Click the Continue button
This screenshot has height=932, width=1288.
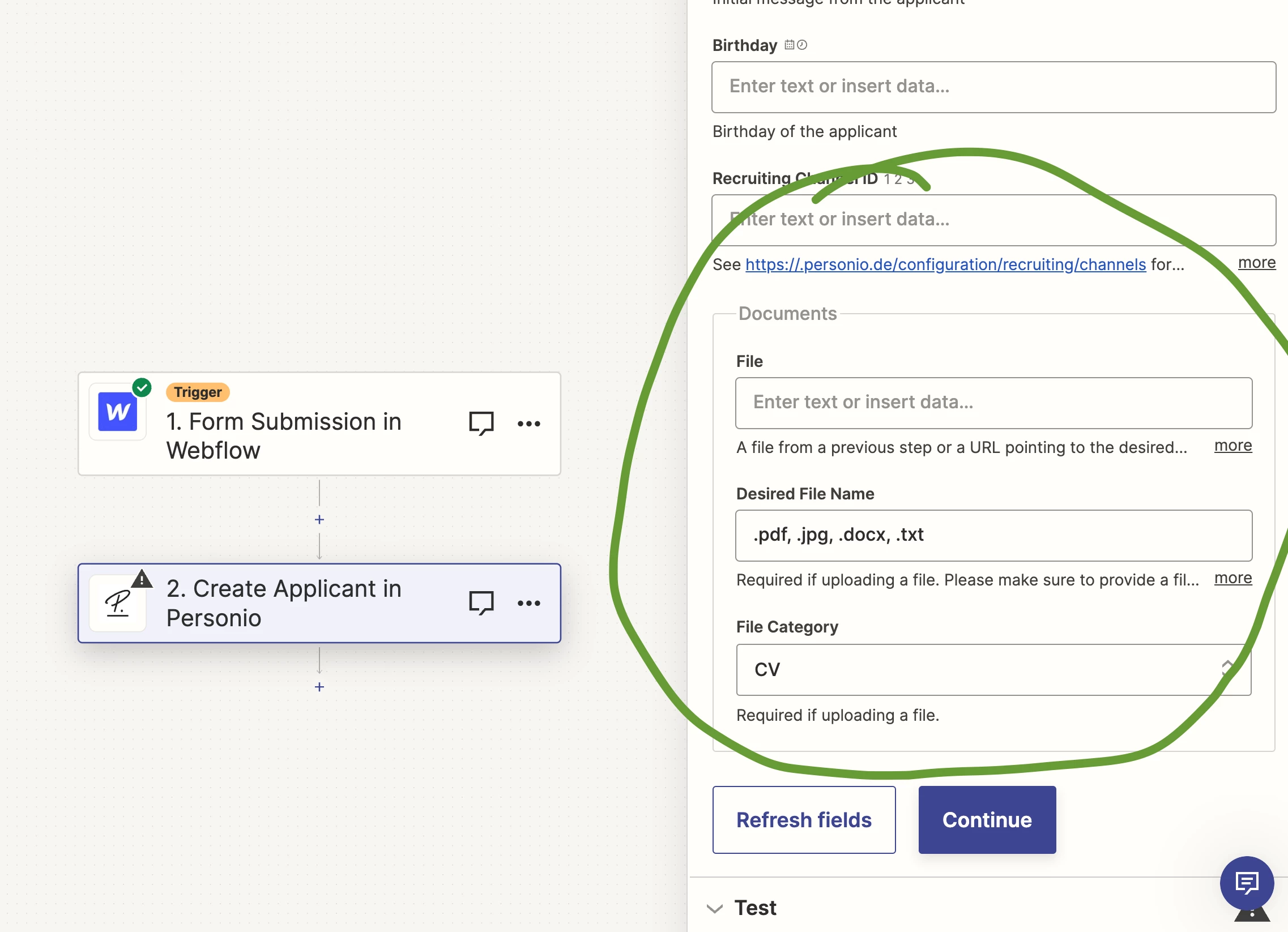click(987, 820)
